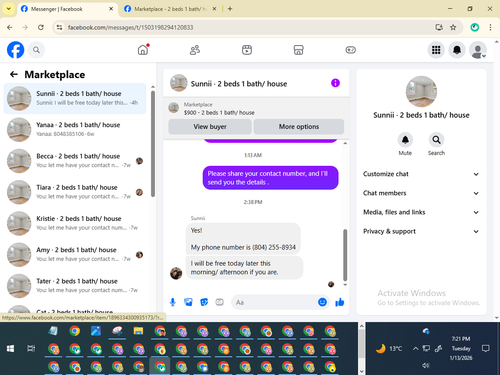Close the Marketplace - 2 beds browser tab
This screenshot has height=375, width=500.
(x=214, y=9)
